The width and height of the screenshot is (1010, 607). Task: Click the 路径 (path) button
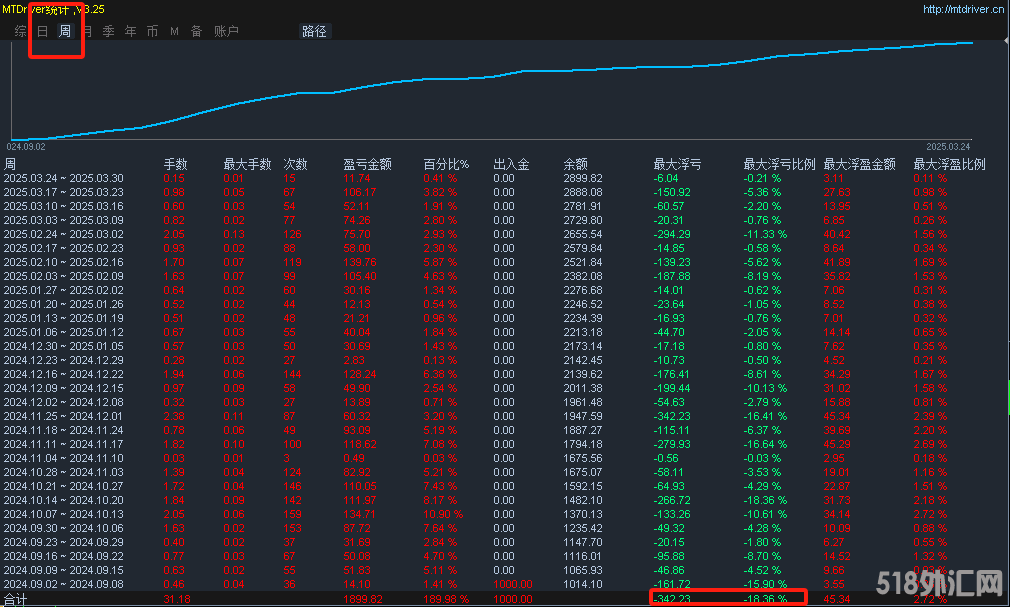pyautogui.click(x=314, y=31)
